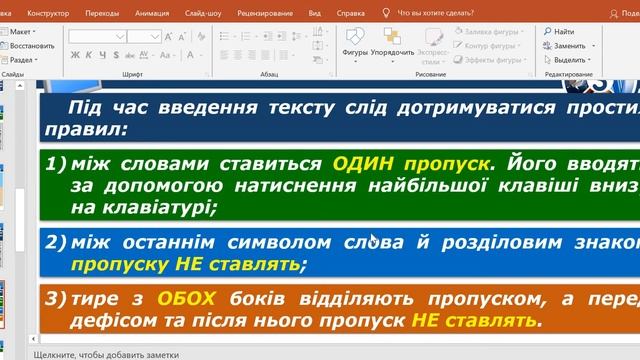Screen dimensions: 640x360
Task: Open Шрифт group dialog launcher
Action: (207, 75)
